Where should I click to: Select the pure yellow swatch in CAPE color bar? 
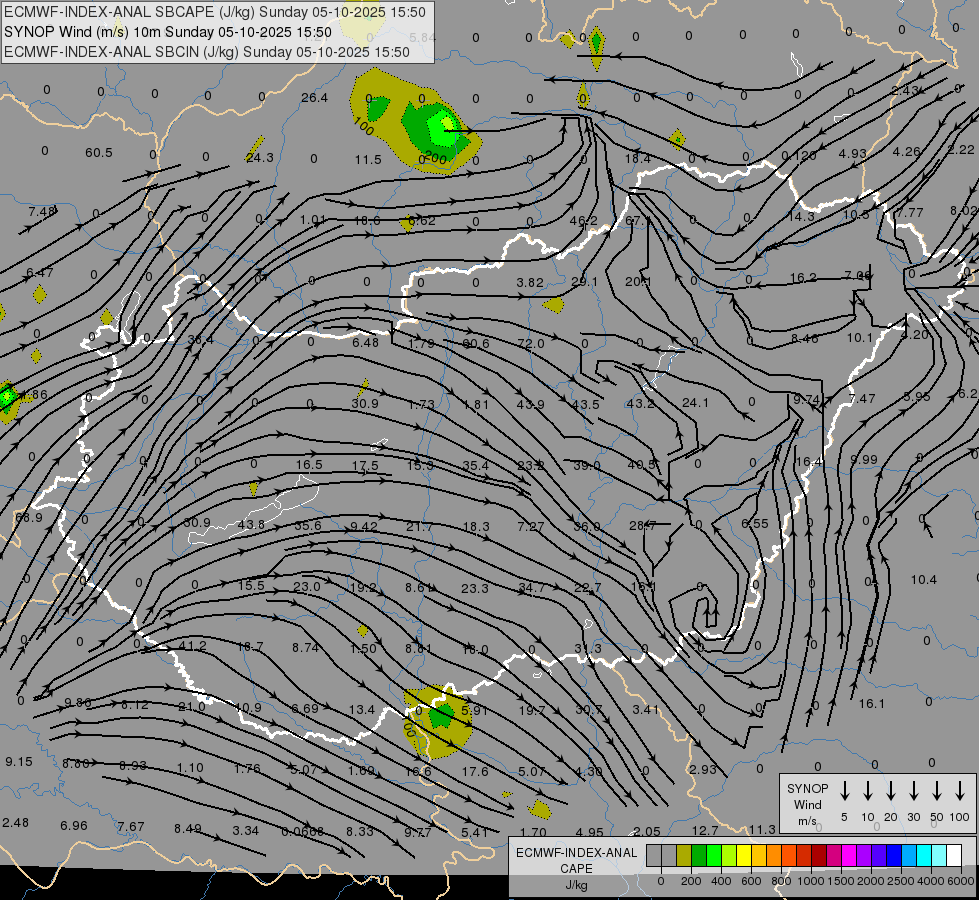click(x=744, y=856)
